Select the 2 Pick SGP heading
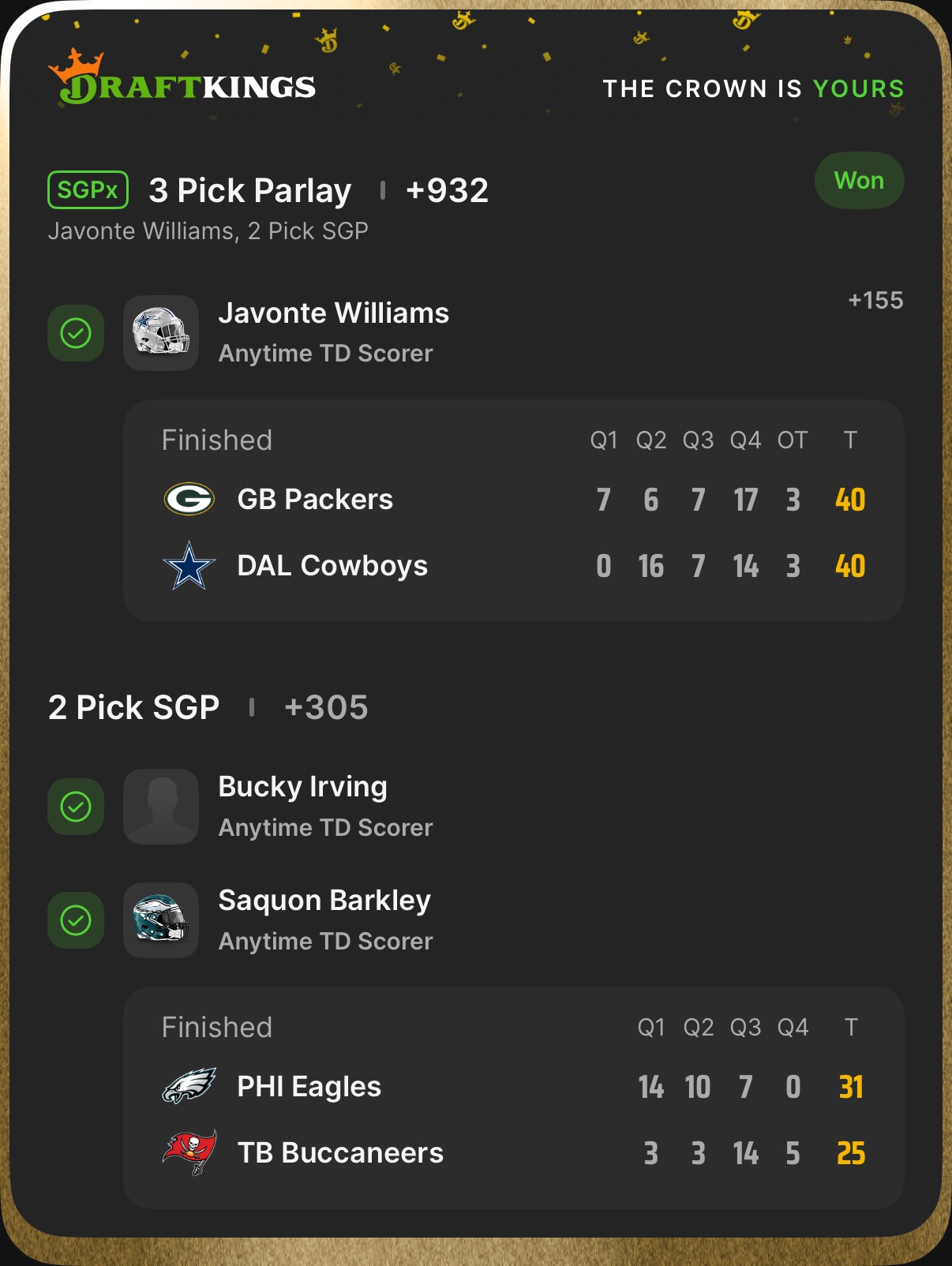 click(134, 707)
